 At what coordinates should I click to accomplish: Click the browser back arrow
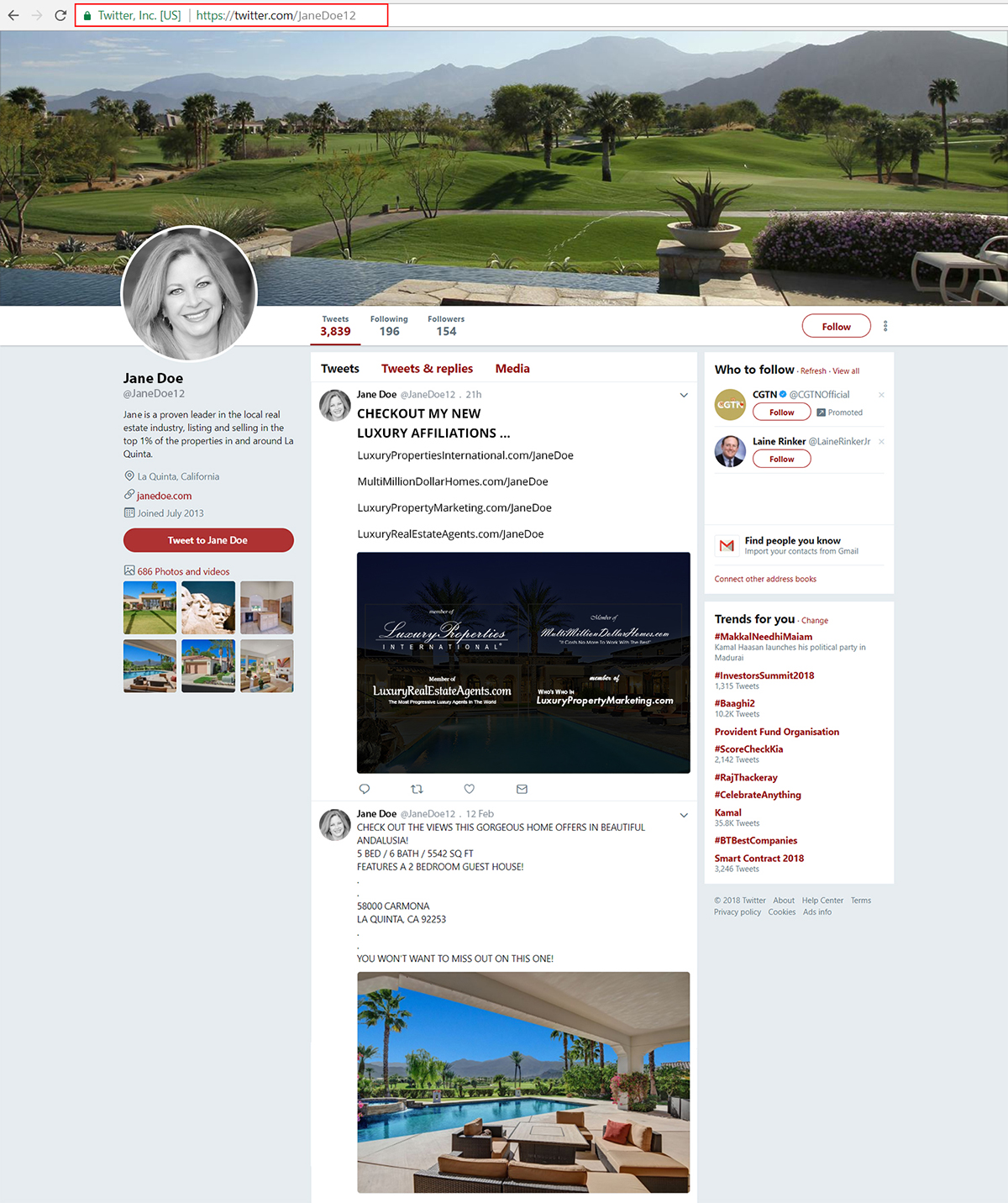coord(13,15)
